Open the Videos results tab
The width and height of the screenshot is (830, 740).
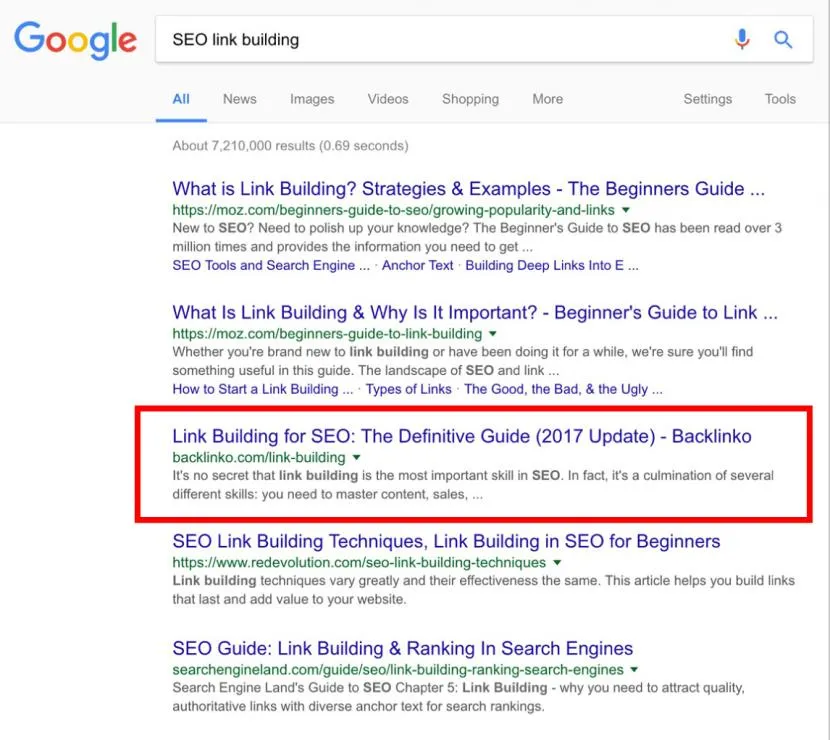[388, 99]
